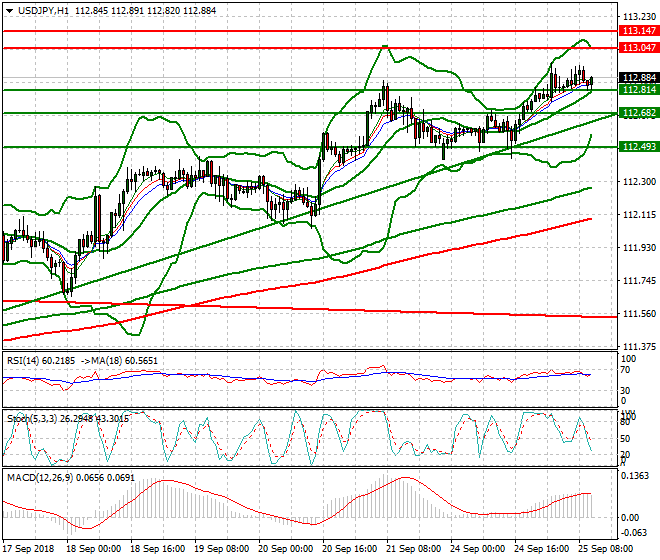Select the RSI scale value 70

click(x=625, y=370)
